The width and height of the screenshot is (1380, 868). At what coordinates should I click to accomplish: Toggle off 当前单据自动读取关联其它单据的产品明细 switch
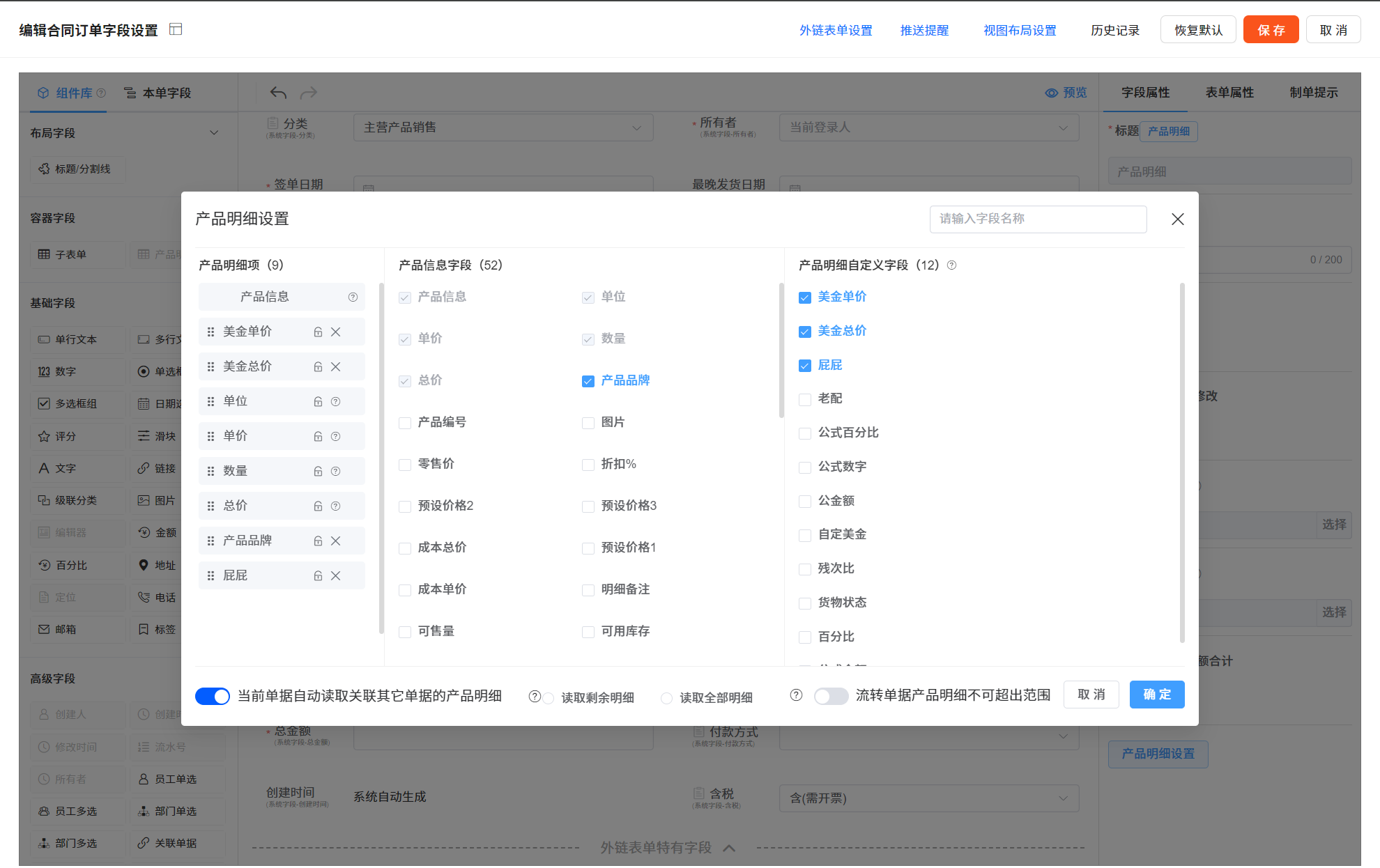coord(213,696)
